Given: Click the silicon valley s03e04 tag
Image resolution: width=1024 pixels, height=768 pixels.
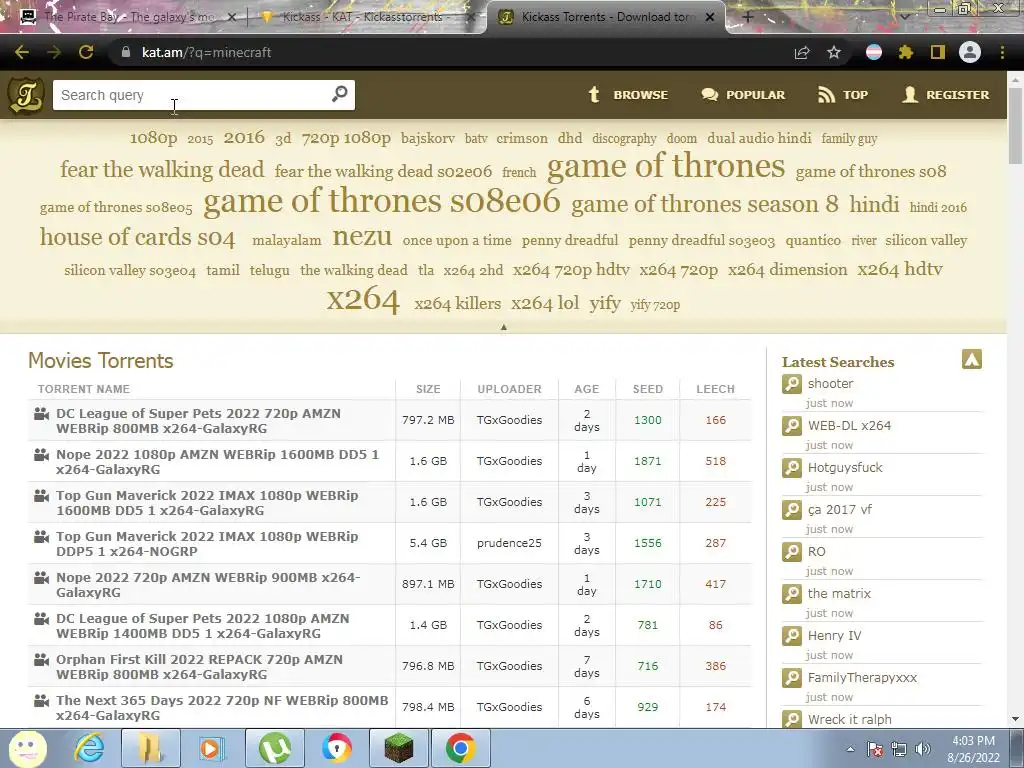Looking at the screenshot, I should [x=130, y=270].
